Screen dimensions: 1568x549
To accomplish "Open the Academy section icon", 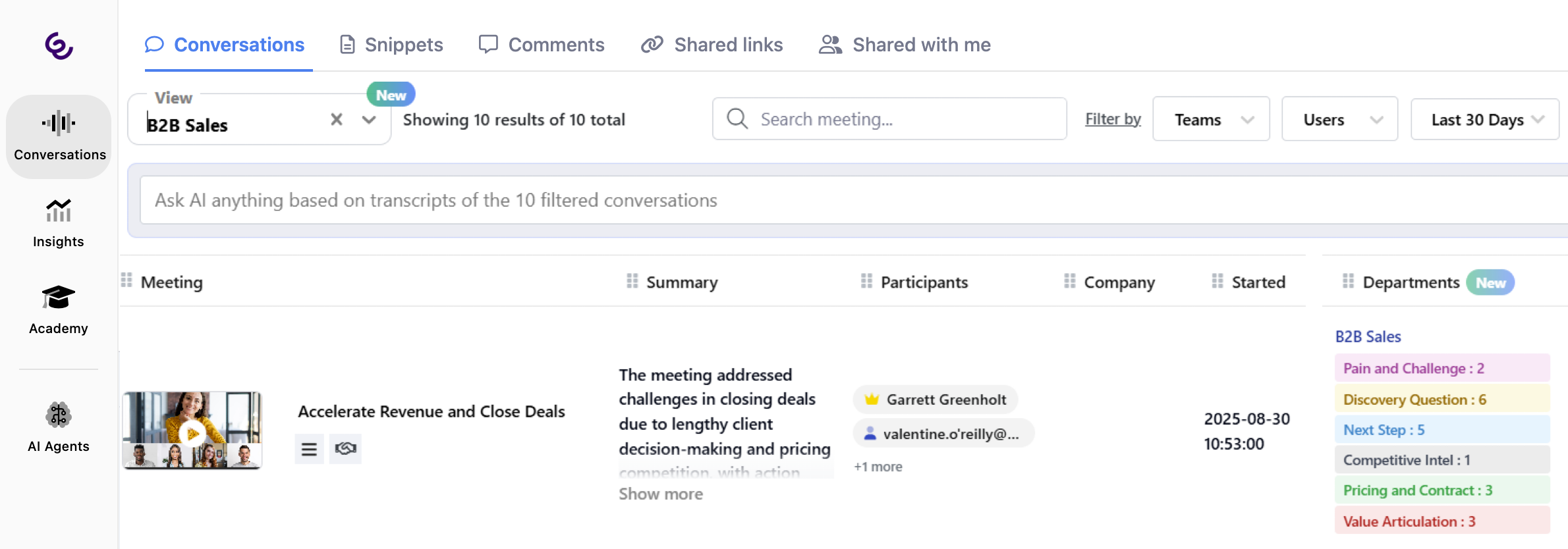I will coord(59,298).
